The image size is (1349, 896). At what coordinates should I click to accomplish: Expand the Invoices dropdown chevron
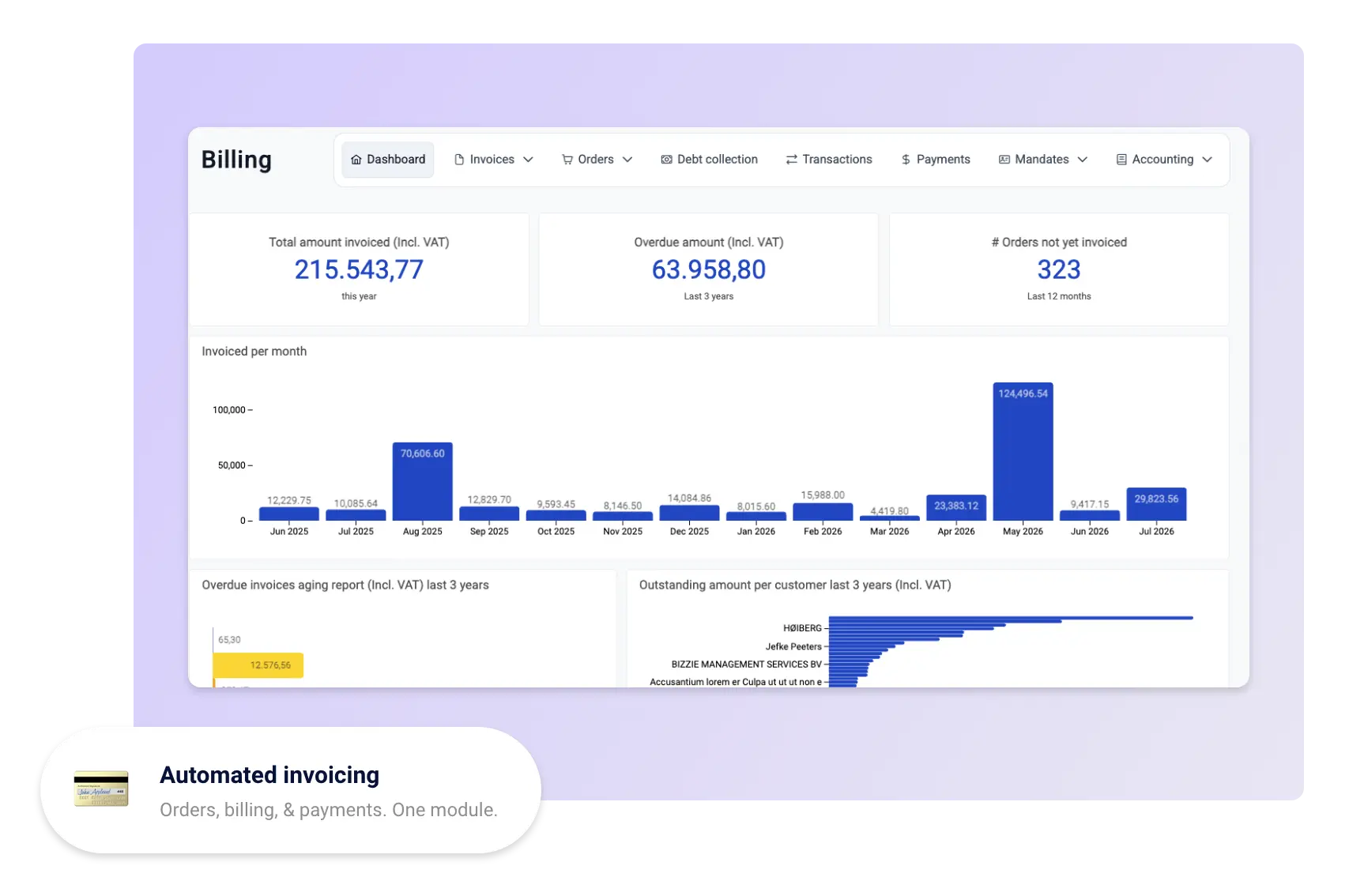(x=529, y=160)
